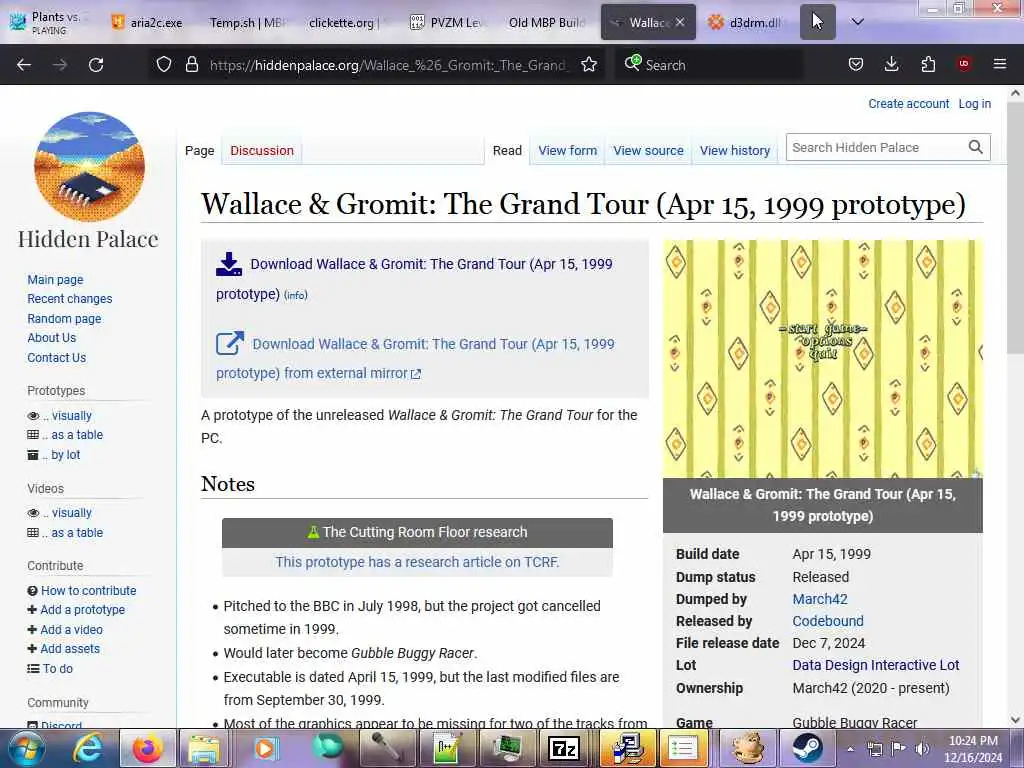Screen dimensions: 1024x768
Task: Switch to the PVZM Lev tab
Action: coord(447,22)
